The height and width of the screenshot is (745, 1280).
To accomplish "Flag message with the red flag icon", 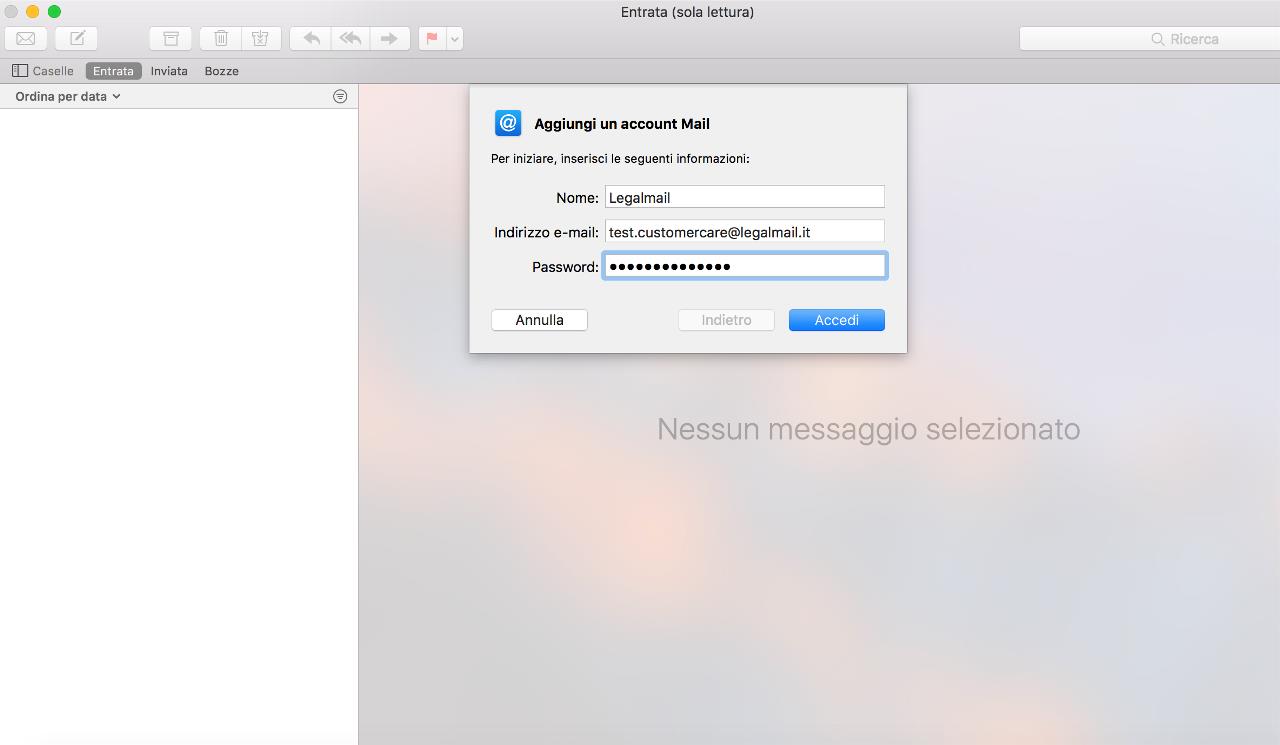I will point(432,39).
